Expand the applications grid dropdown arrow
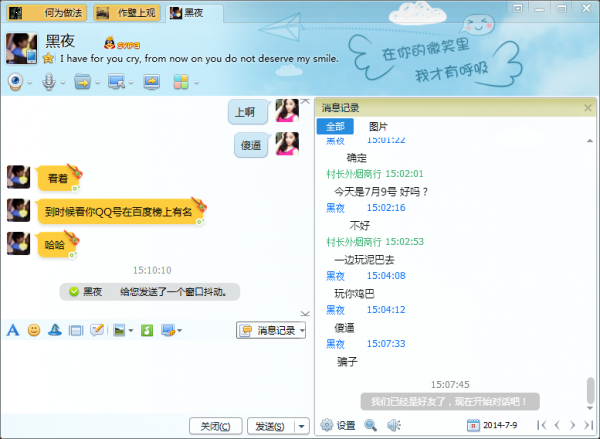This screenshot has height=439, width=600. (x=197, y=82)
